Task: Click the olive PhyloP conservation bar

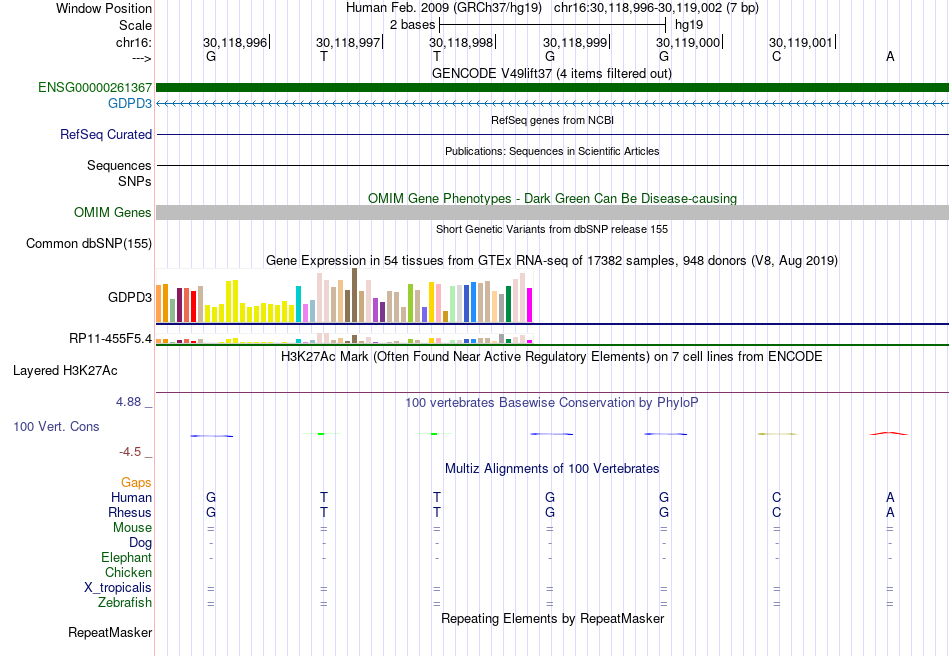Action: (777, 434)
